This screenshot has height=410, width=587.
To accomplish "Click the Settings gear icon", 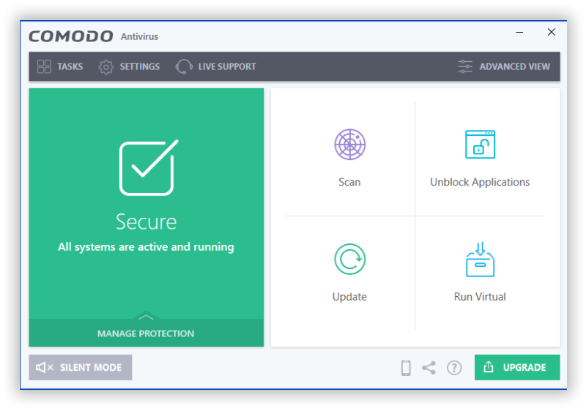I will coord(106,67).
